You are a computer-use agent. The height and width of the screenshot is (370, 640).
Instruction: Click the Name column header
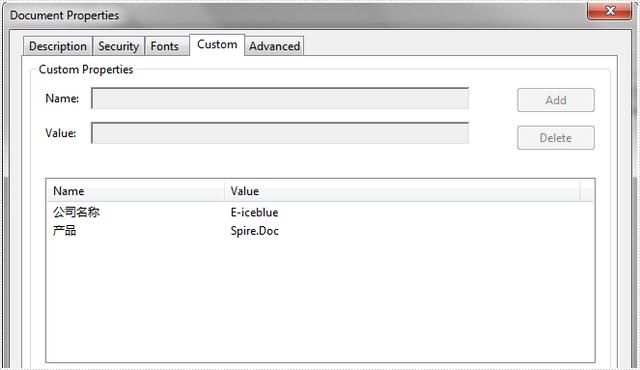pyautogui.click(x=136, y=191)
